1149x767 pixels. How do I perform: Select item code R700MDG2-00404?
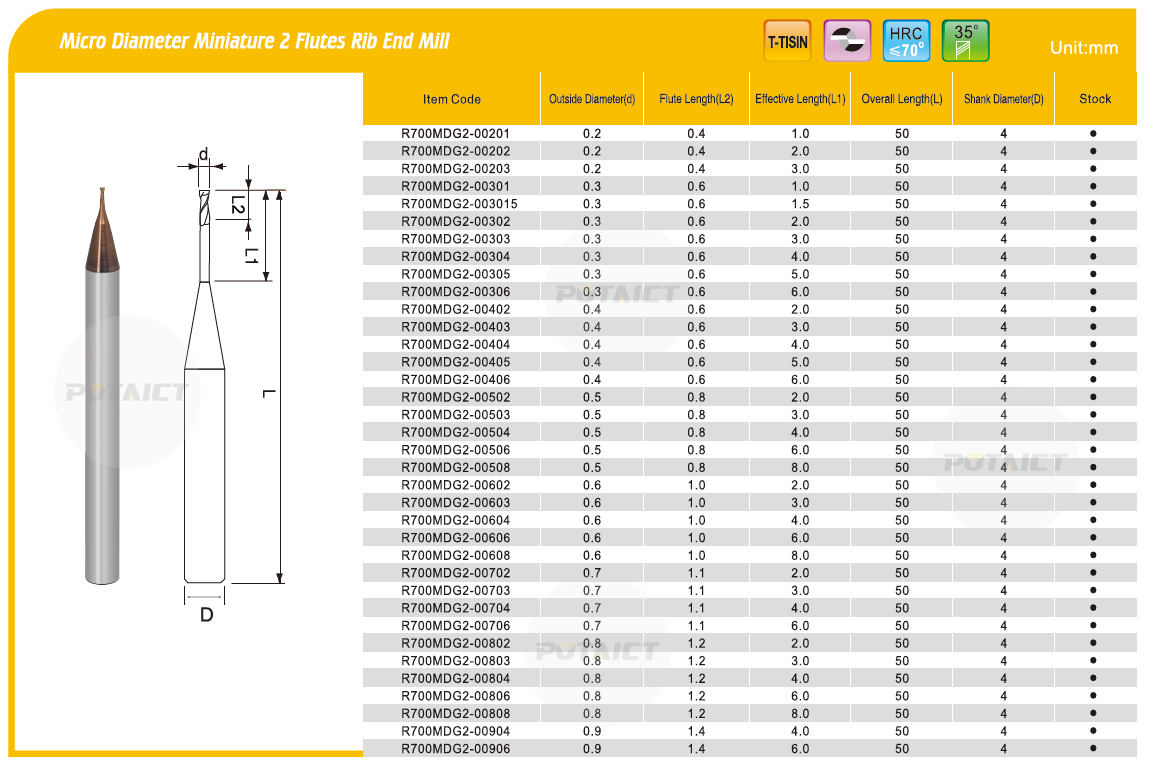[x=455, y=344]
